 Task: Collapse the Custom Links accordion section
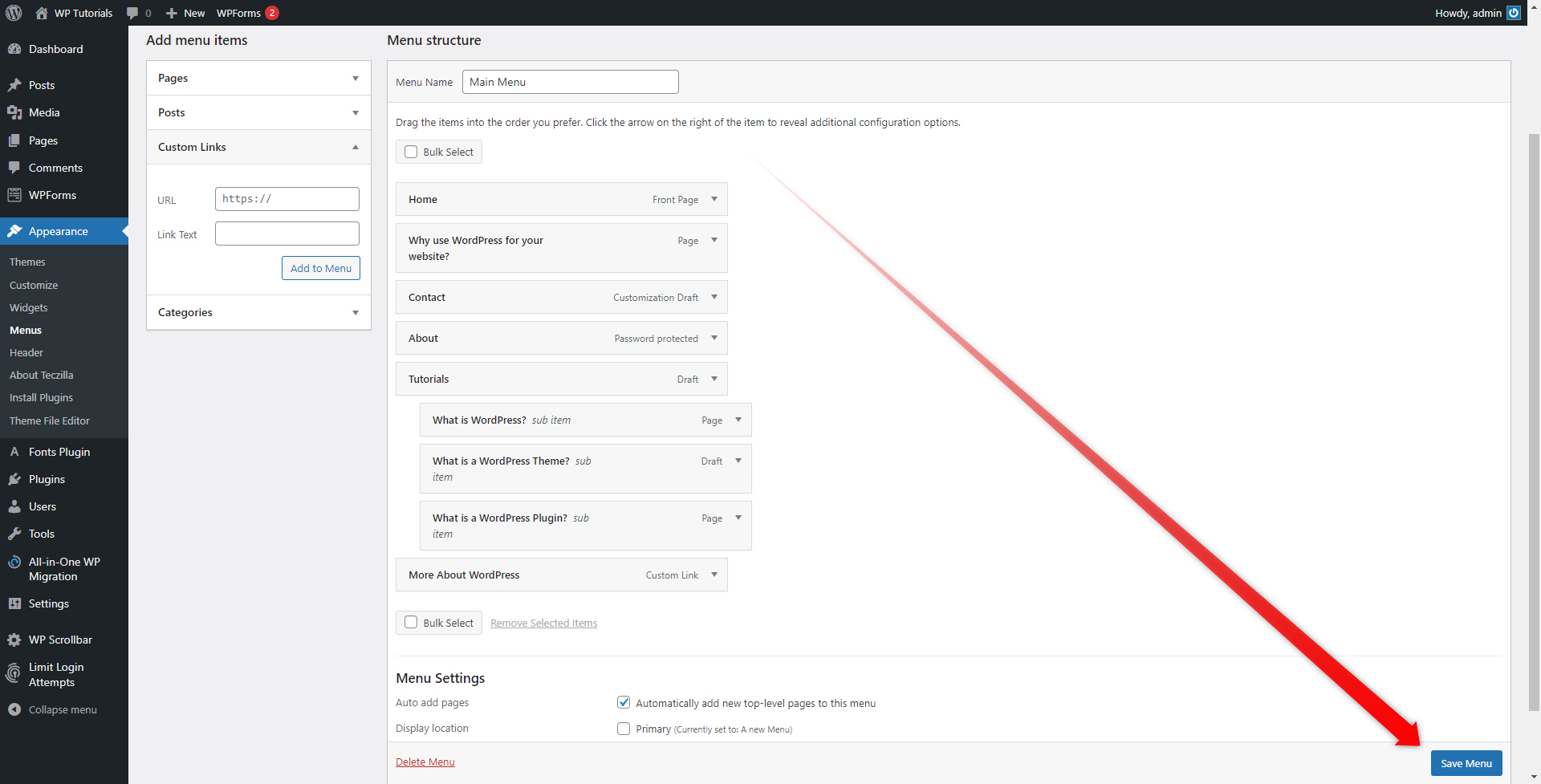coord(258,147)
